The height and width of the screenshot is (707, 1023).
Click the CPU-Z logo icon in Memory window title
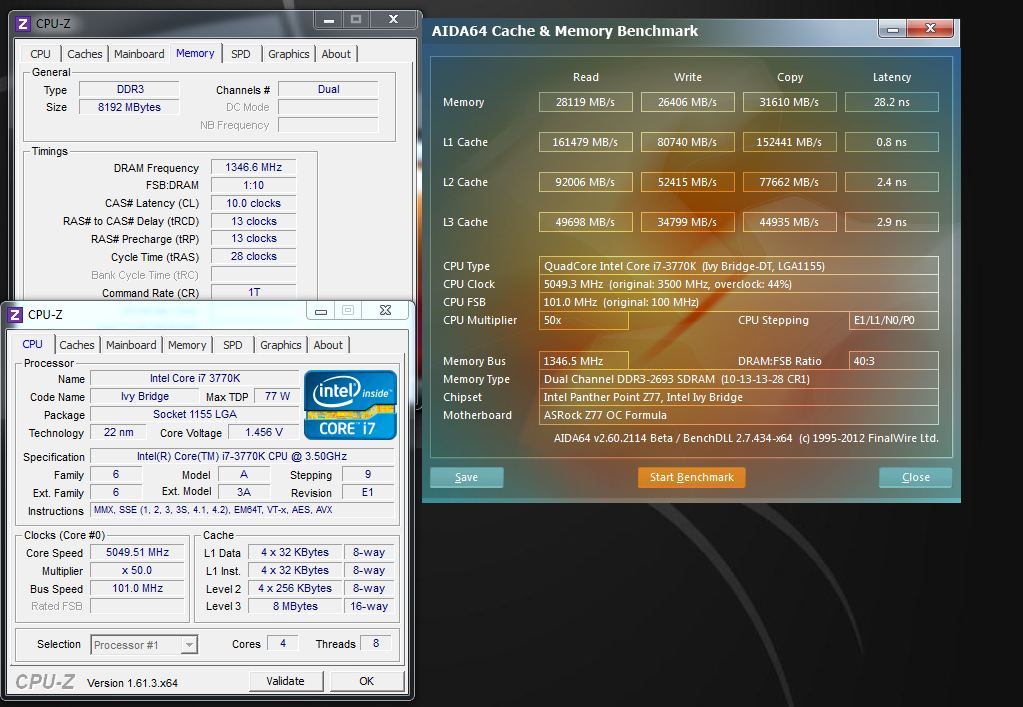tap(22, 24)
